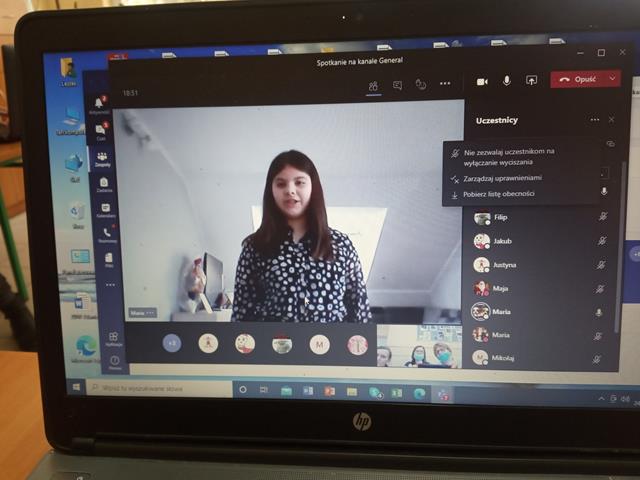
Task: Click the +3 additional participants avatar
Action: [x=173, y=343]
